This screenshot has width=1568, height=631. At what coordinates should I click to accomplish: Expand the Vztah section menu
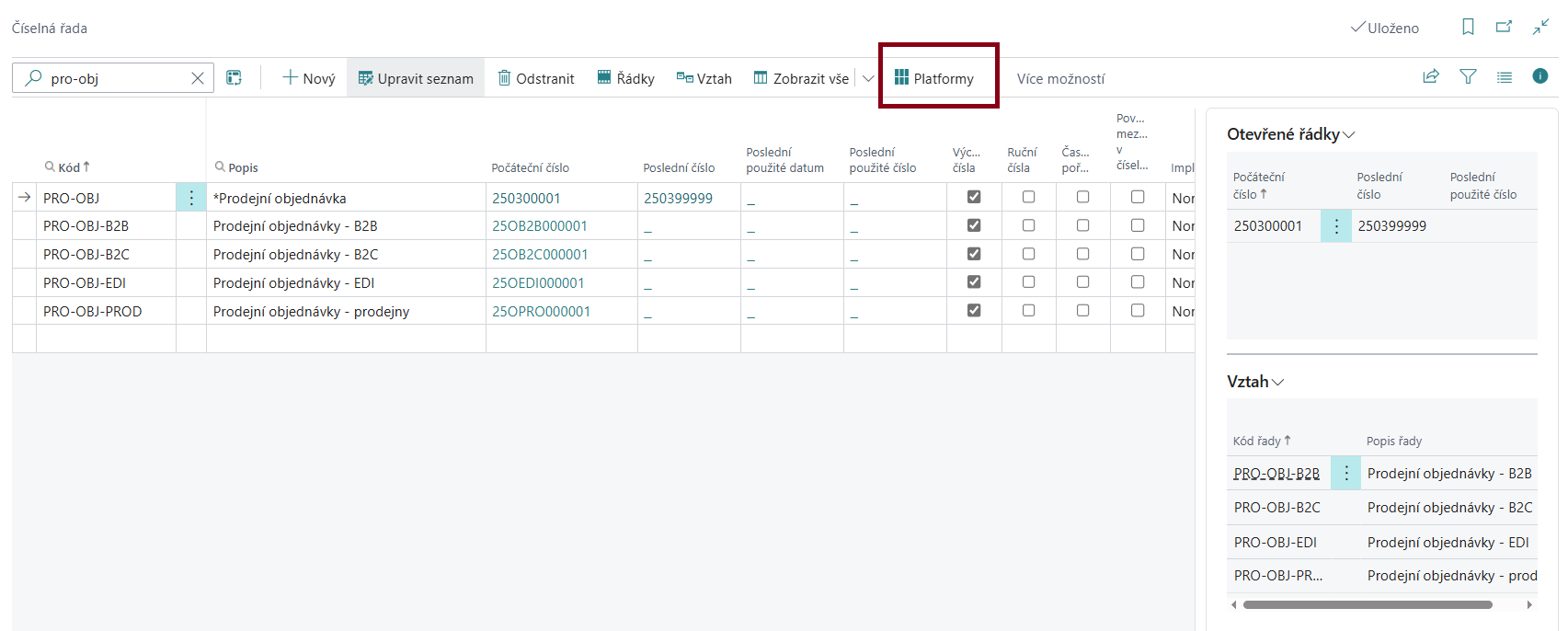(1277, 383)
